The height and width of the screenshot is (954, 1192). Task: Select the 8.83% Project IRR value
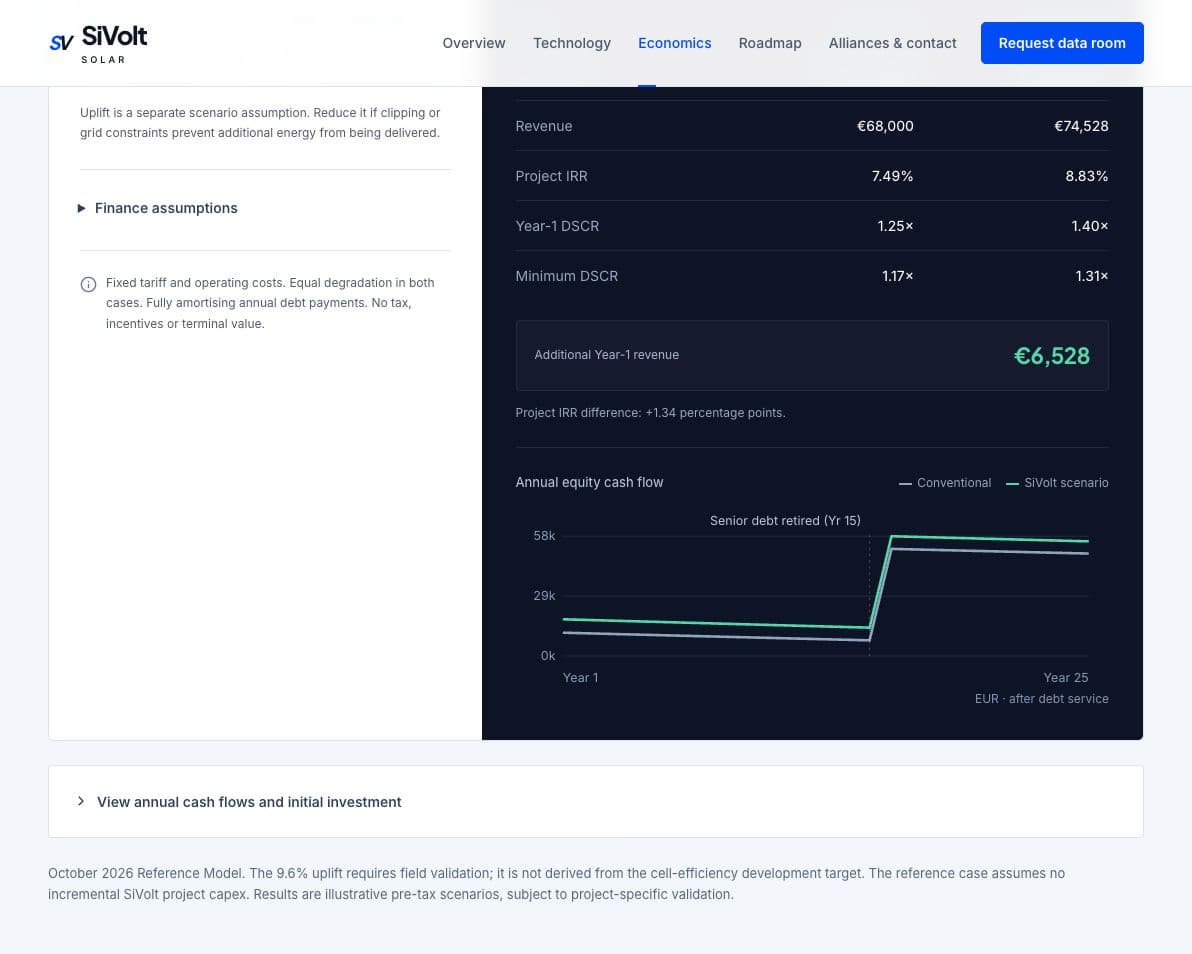coord(1086,176)
